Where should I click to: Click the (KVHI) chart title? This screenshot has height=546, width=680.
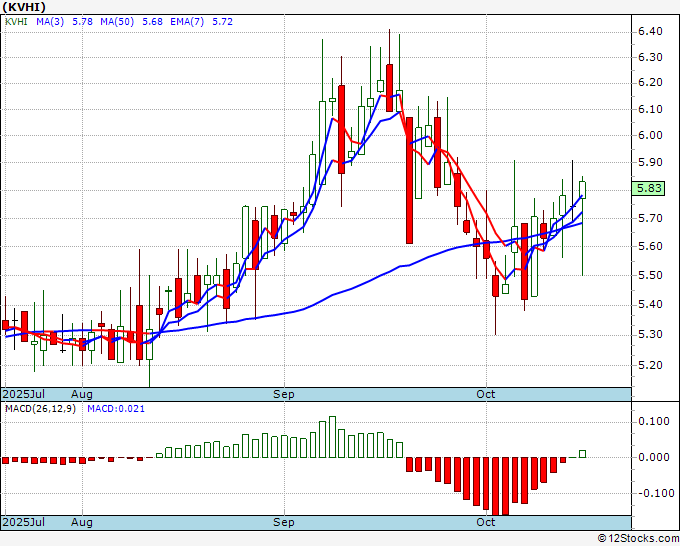(24, 7)
